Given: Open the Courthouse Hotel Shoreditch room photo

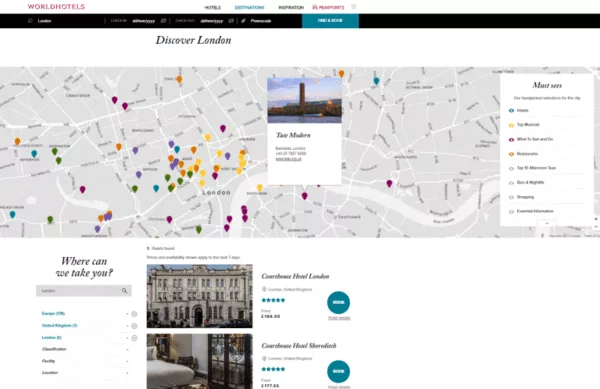Looking at the screenshot, I should (x=199, y=361).
